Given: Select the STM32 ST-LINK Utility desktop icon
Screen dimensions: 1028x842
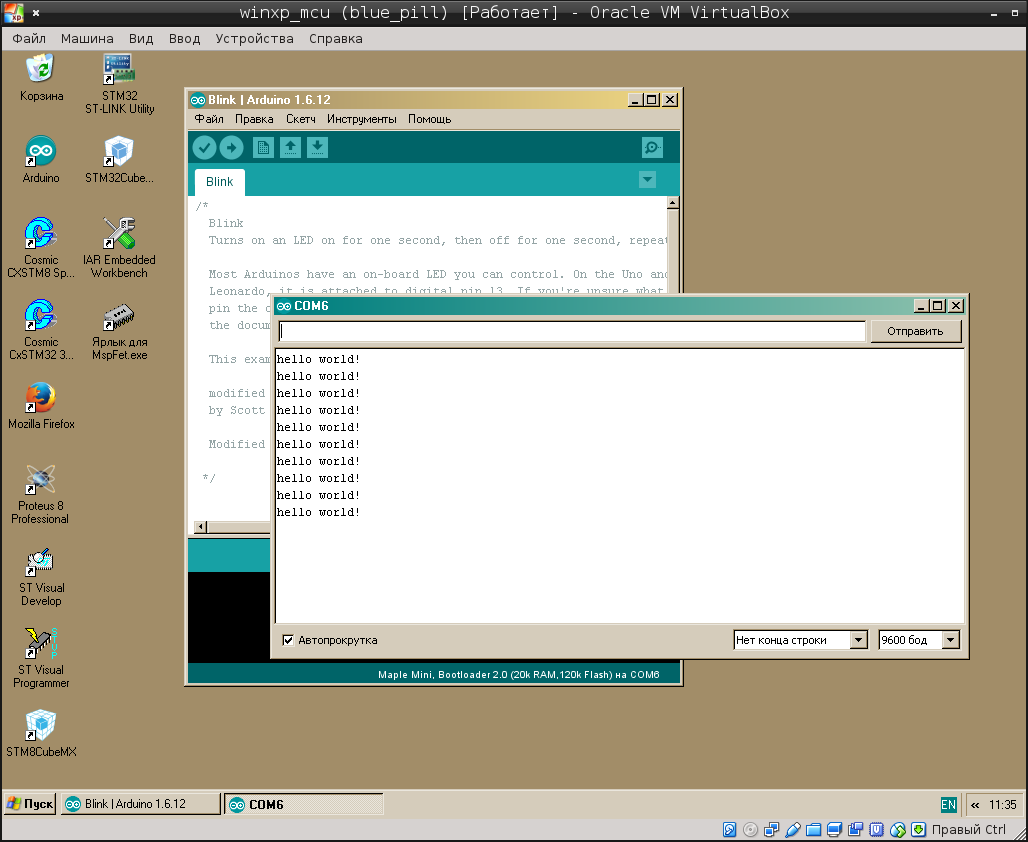Looking at the screenshot, I should point(119,85).
